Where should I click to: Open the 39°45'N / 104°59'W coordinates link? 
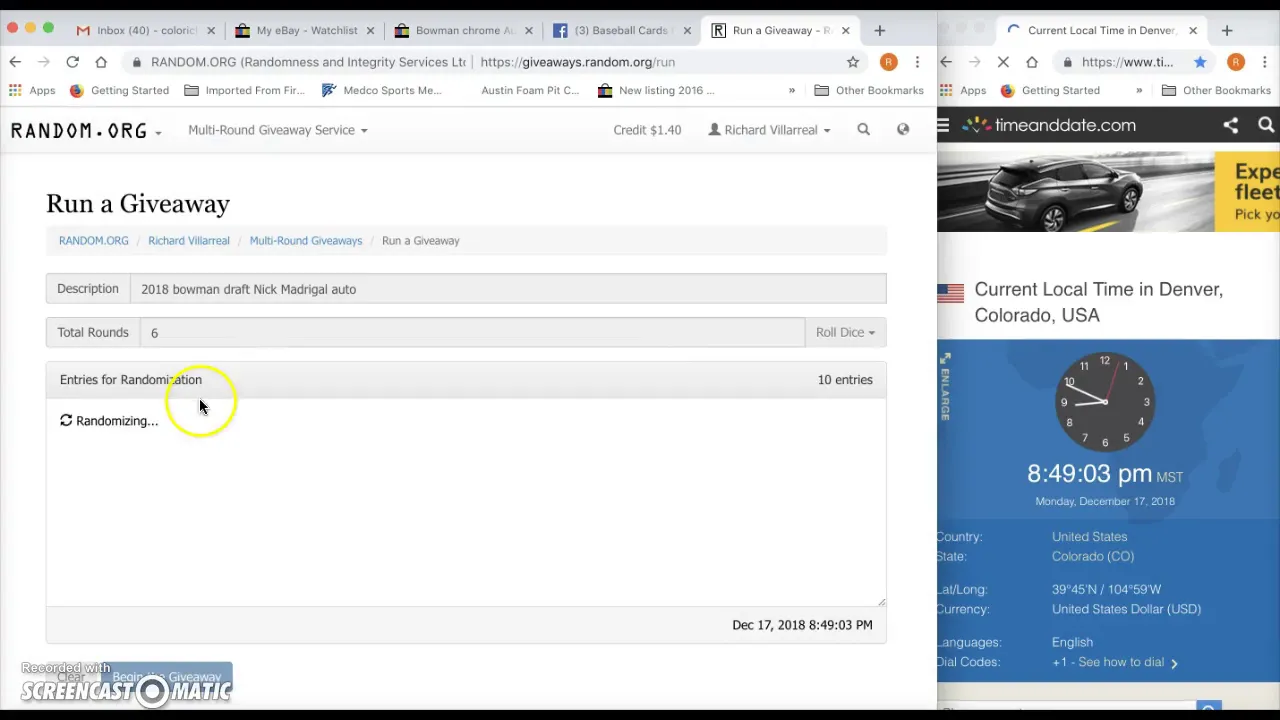[x=1106, y=590]
